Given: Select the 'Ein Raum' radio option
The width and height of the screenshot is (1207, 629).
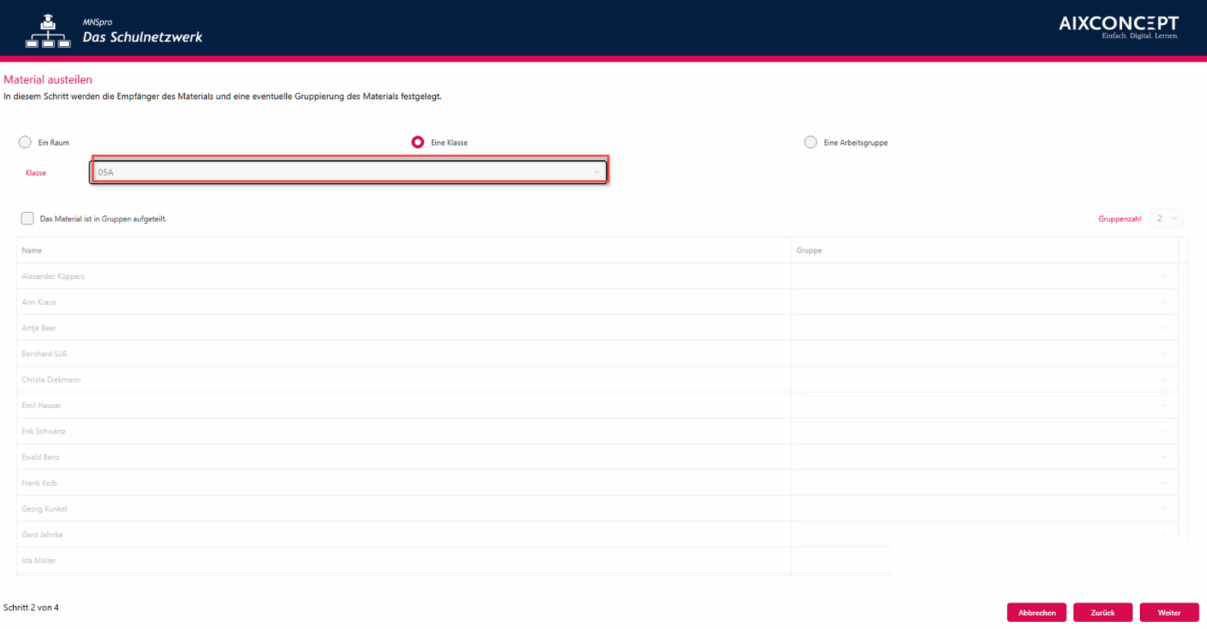Looking at the screenshot, I should point(25,142).
